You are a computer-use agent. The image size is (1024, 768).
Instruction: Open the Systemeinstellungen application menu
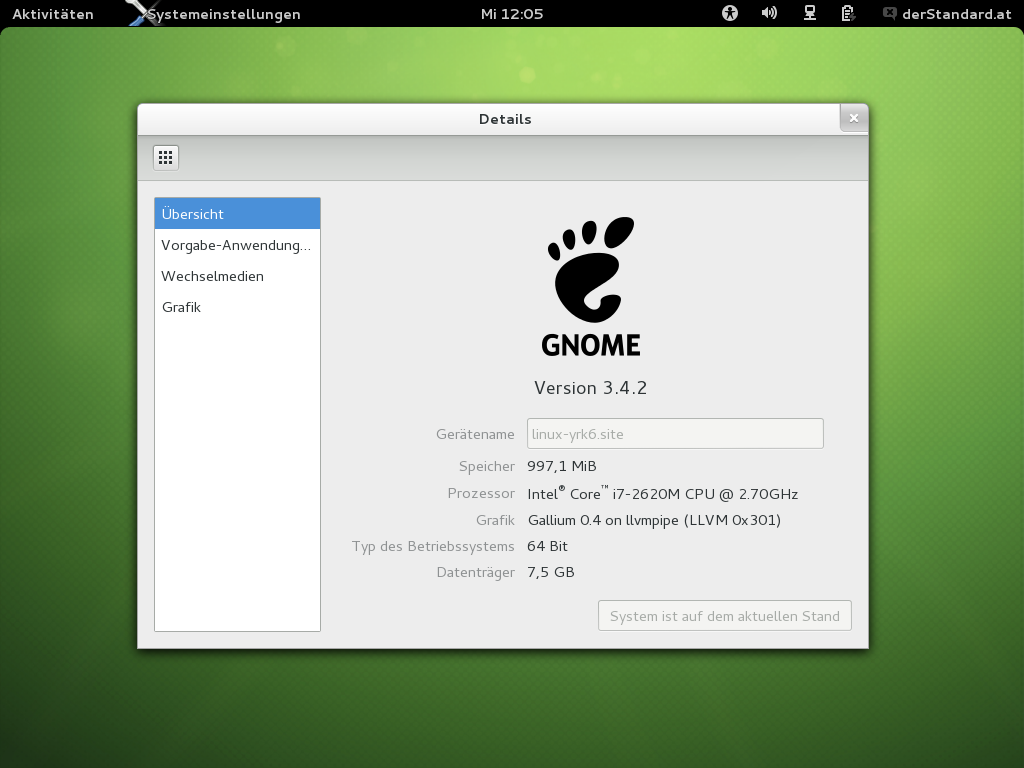[222, 14]
